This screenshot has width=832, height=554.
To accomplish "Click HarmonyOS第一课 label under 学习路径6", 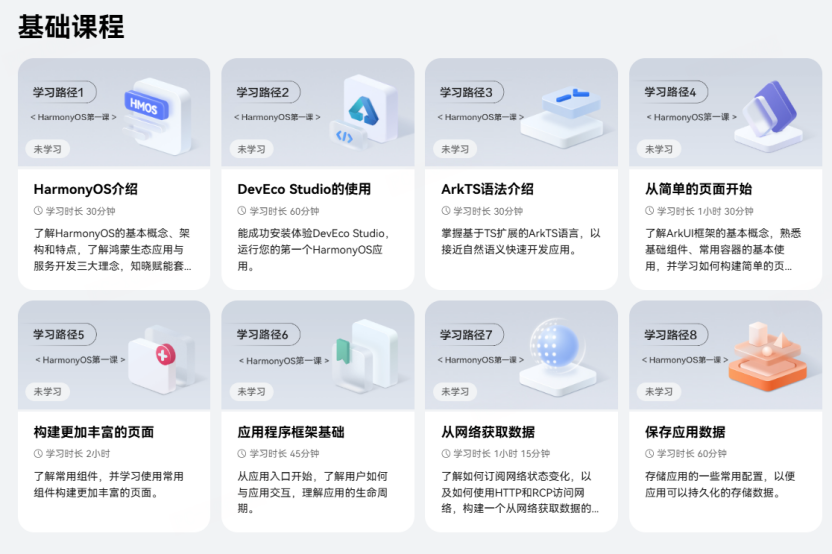I will 284,361.
